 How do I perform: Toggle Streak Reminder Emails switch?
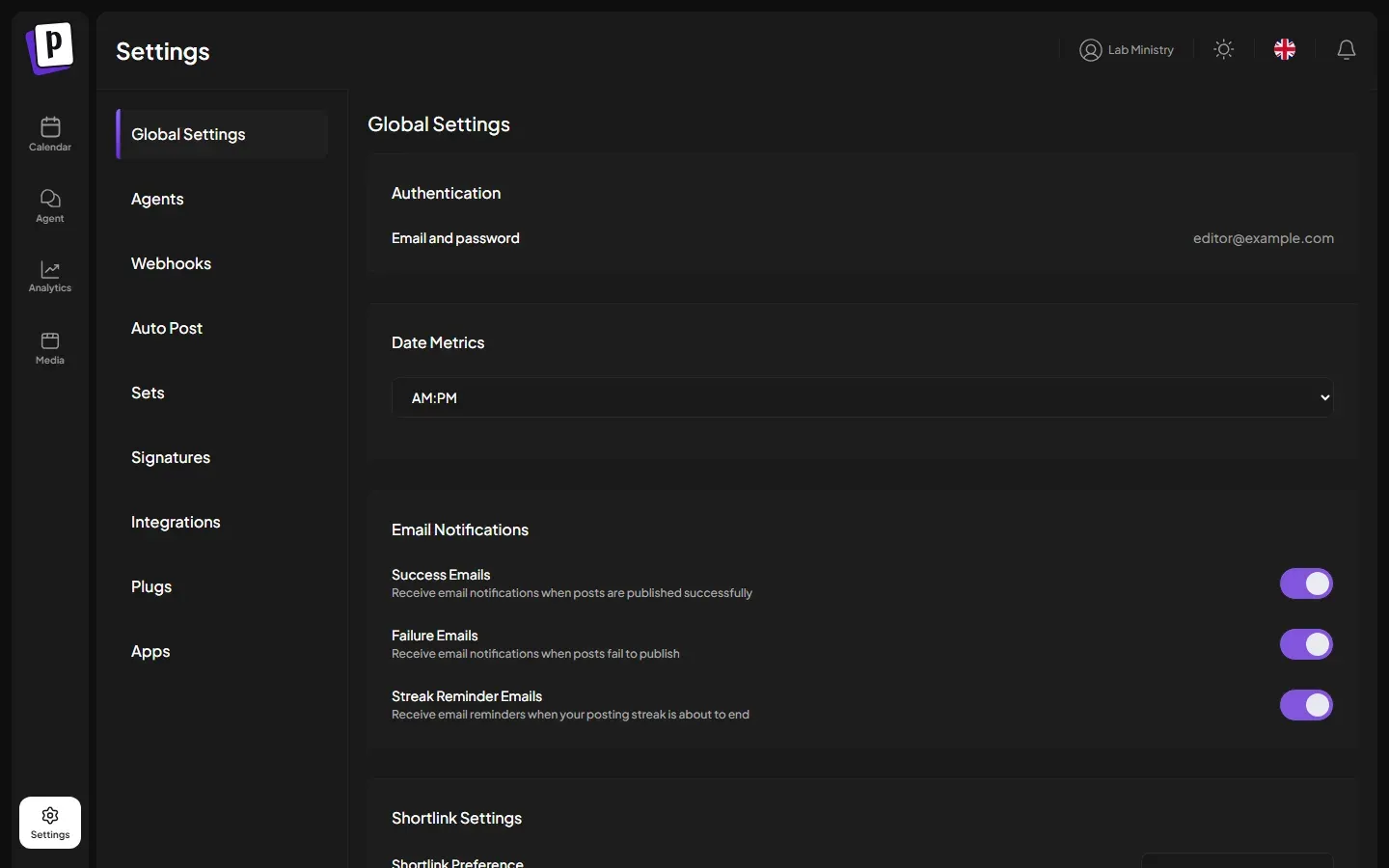[x=1306, y=705]
